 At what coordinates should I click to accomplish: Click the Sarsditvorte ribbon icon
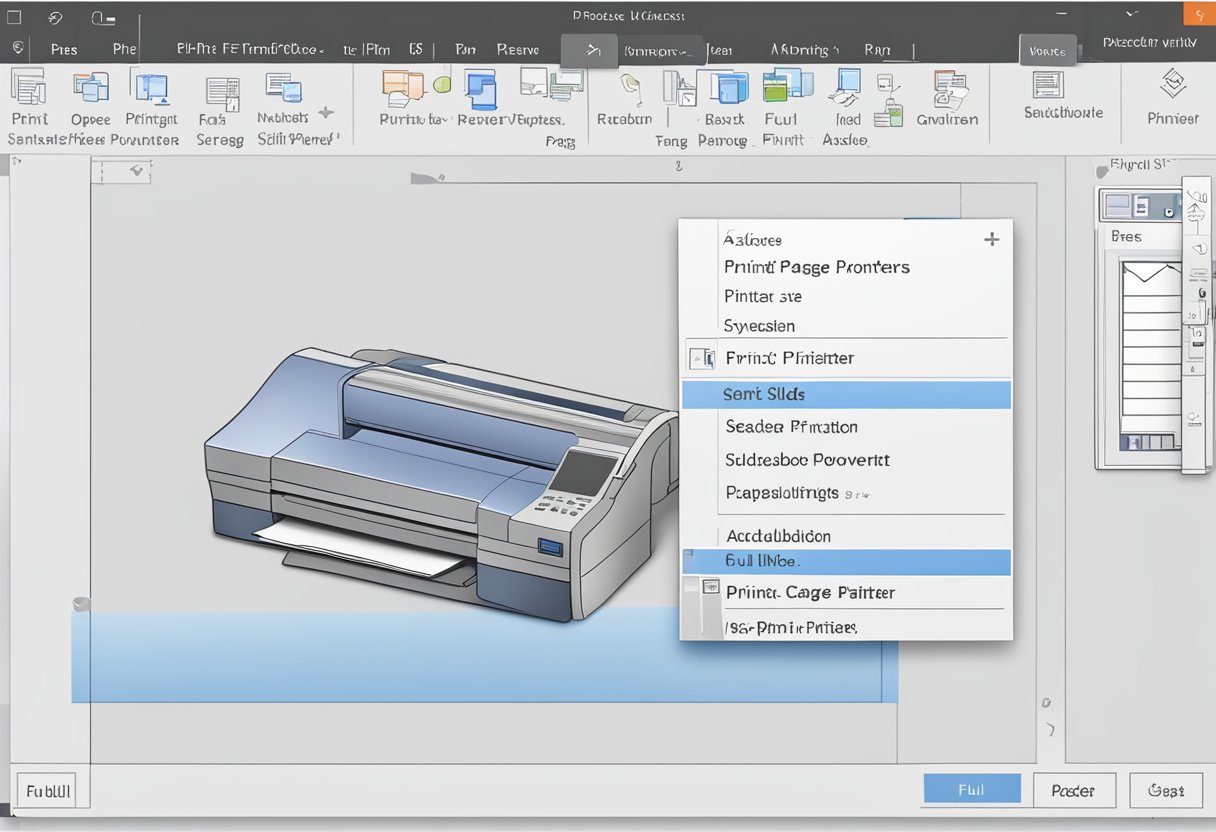click(1048, 85)
